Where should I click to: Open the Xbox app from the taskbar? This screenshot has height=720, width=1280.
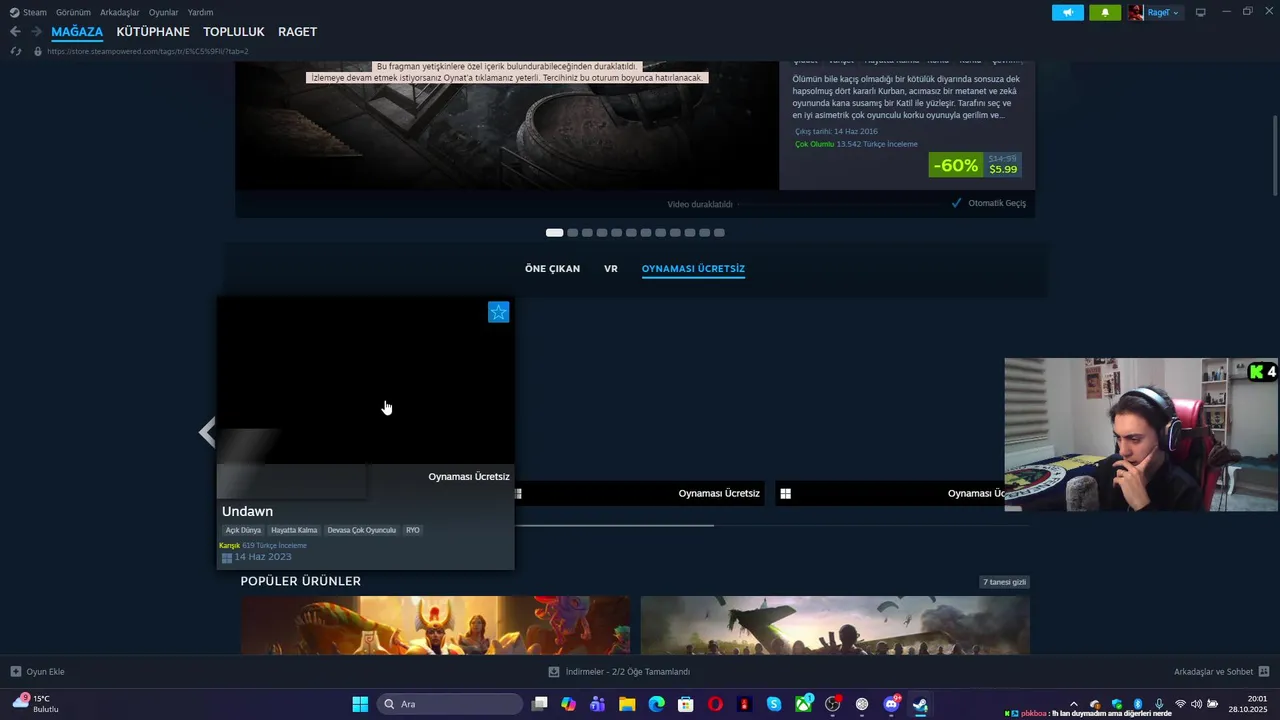[x=804, y=704]
